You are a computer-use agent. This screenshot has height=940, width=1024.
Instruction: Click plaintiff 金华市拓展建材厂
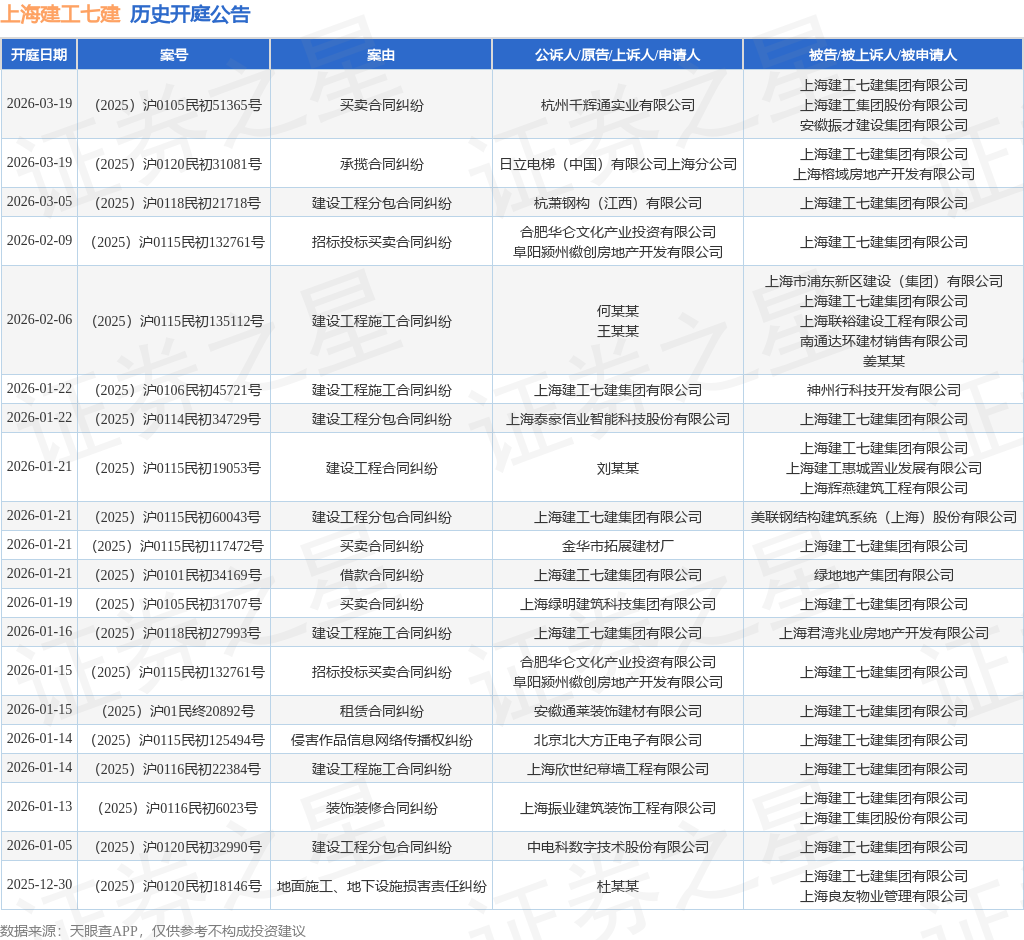(618, 546)
